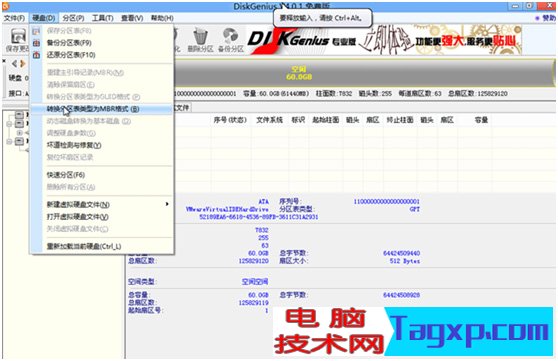558x361 pixels.
Task: Click the 容量 column header
Action: [x=481, y=120]
